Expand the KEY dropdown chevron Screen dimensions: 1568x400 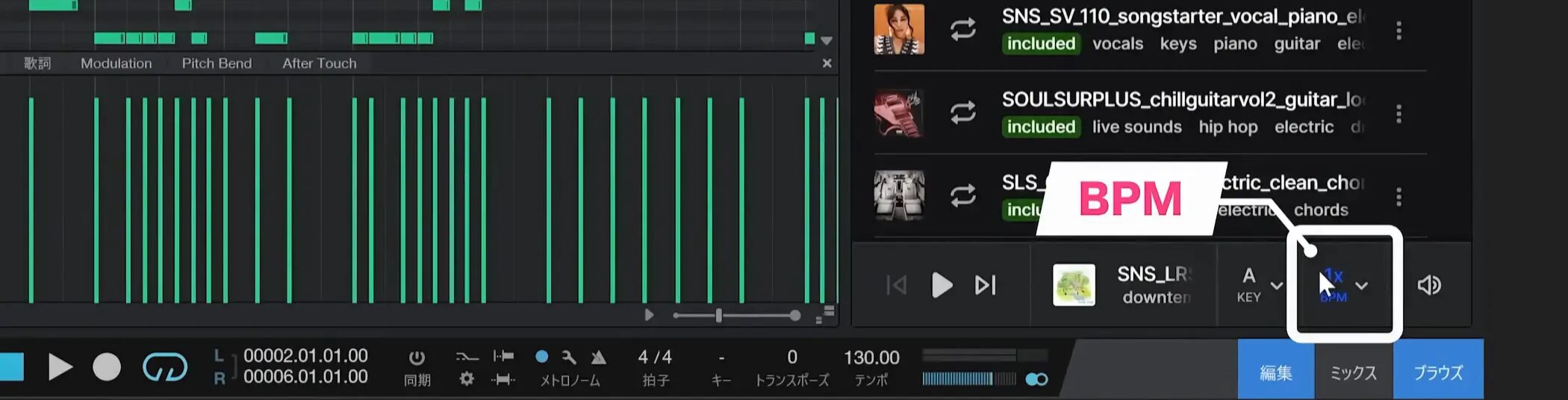point(1277,286)
